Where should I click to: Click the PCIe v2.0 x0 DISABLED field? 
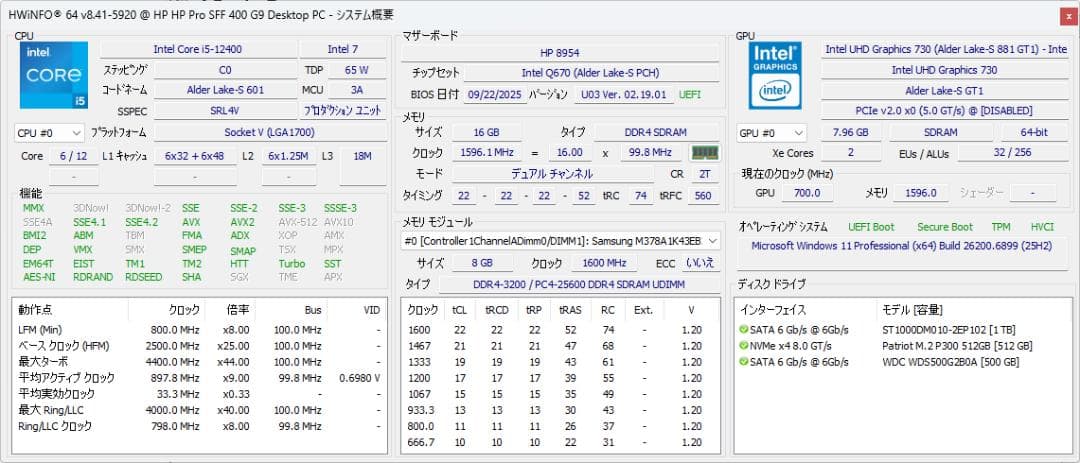click(944, 111)
